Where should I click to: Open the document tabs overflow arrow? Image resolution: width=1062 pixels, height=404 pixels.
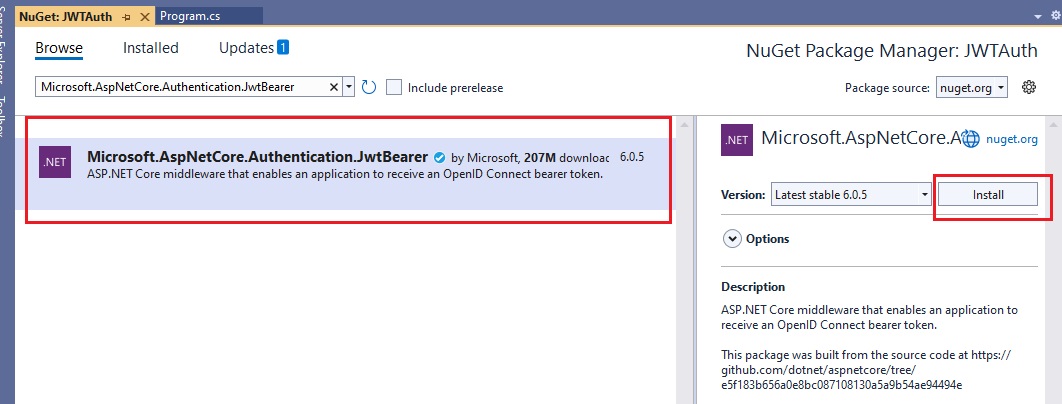point(1038,16)
